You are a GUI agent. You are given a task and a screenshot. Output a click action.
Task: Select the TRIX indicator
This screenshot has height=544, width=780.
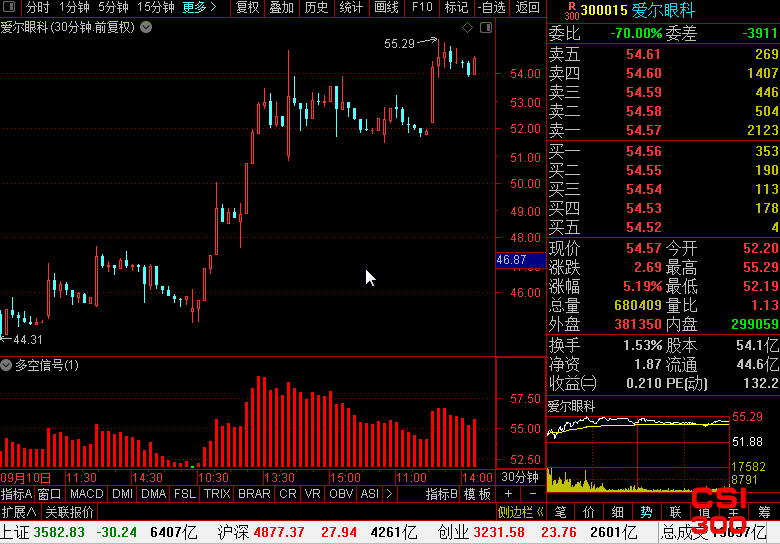217,494
